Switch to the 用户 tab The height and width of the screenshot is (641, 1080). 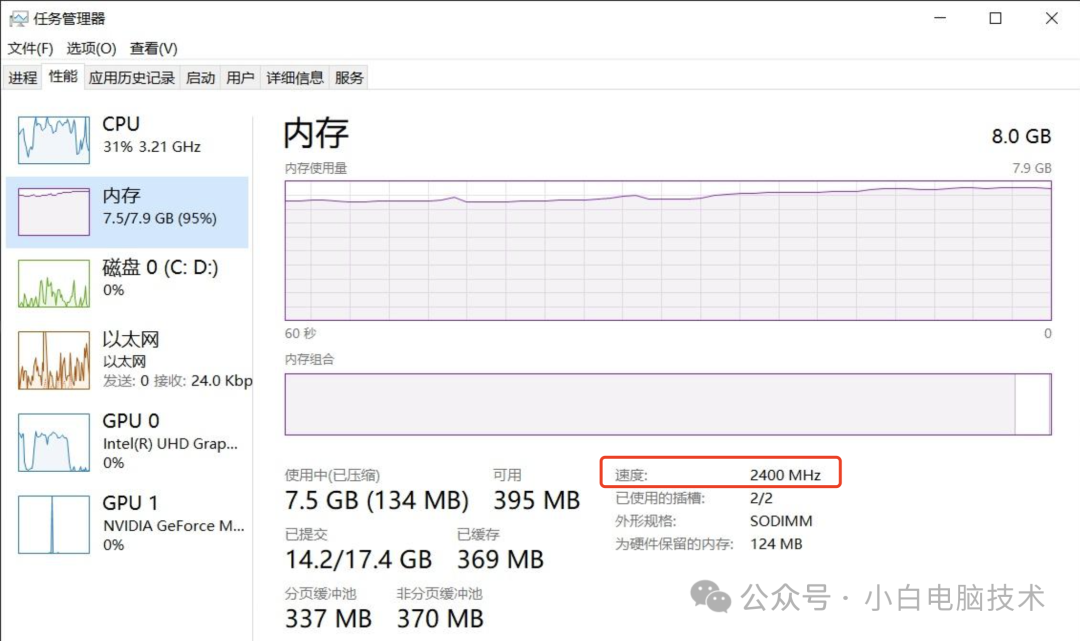(240, 78)
